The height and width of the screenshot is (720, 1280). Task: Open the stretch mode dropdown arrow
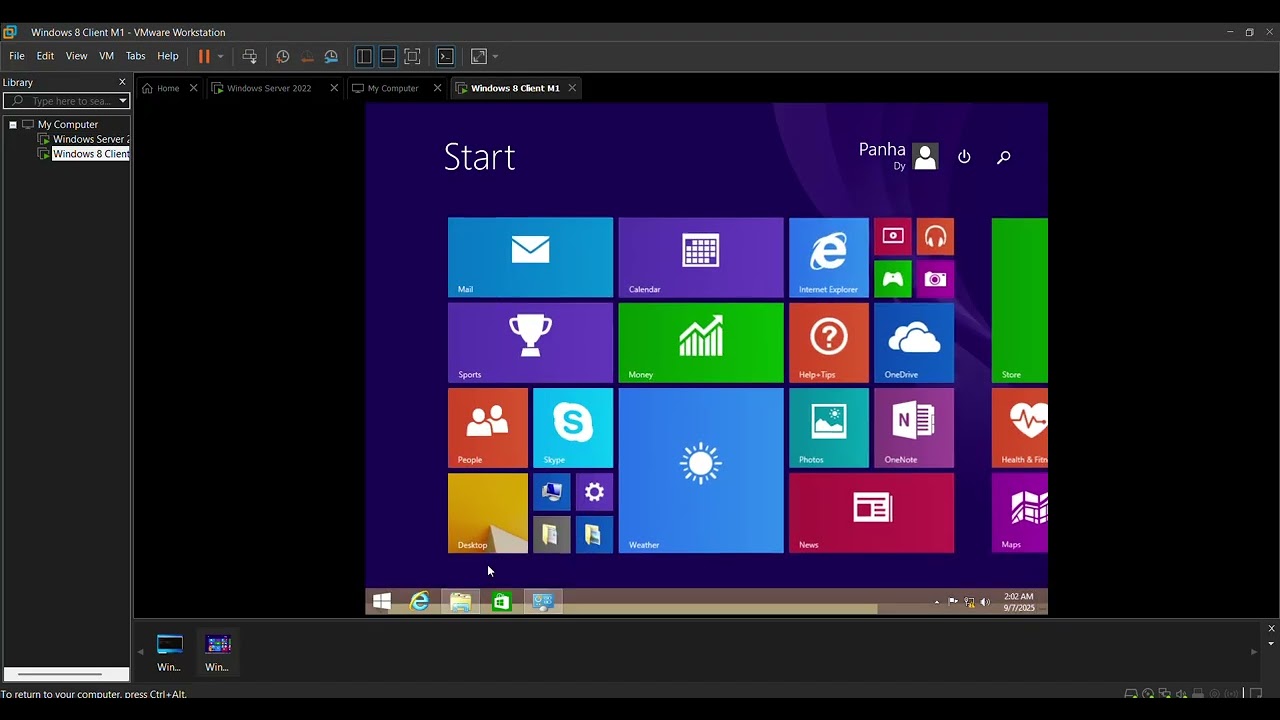coord(495,56)
